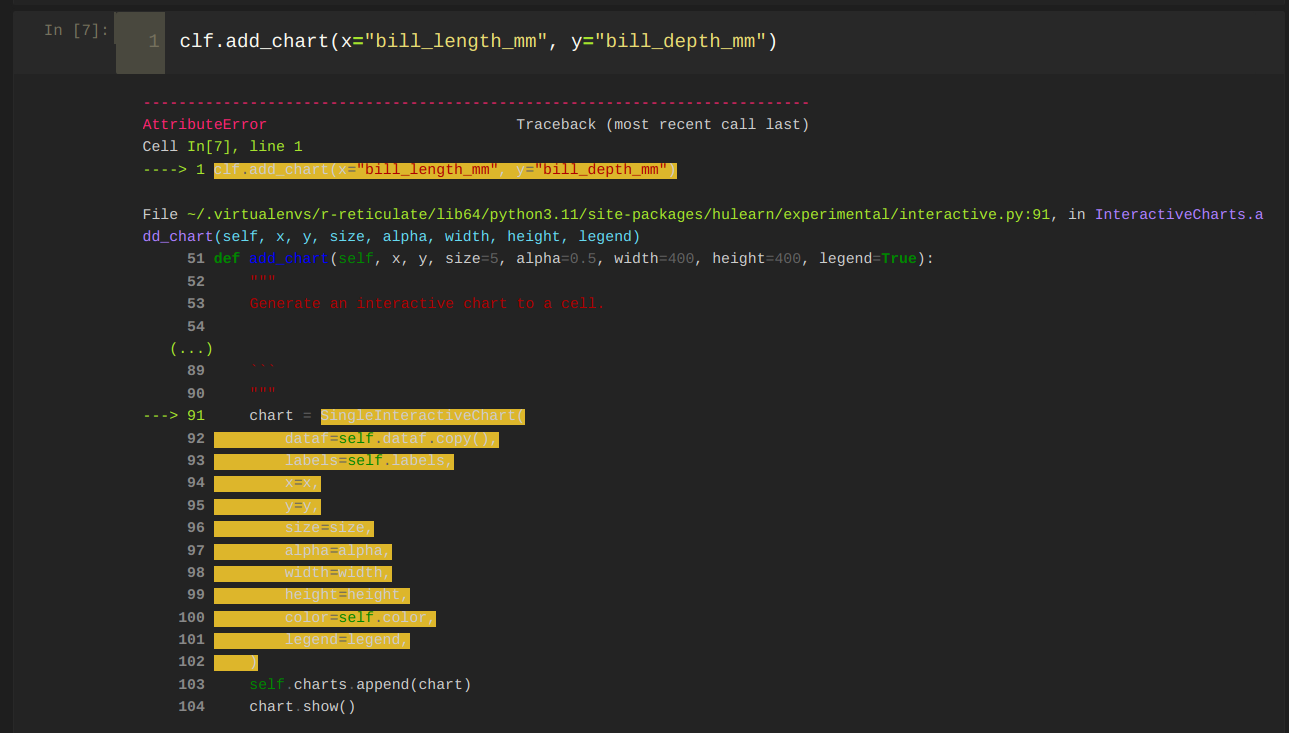The height and width of the screenshot is (733, 1289).
Task: Click line 103 self.charts.append(chart)
Action: point(360,685)
